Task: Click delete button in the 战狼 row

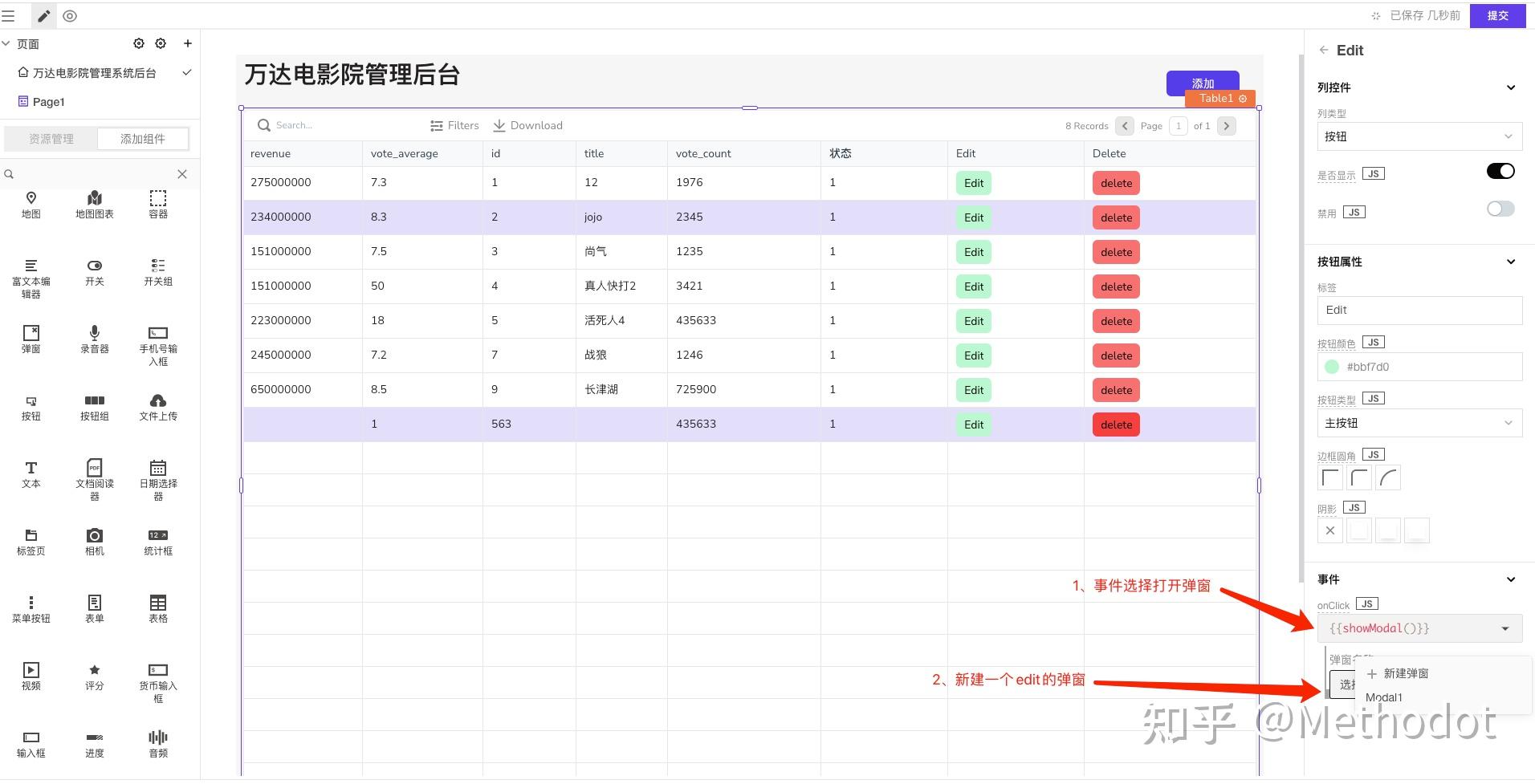Action: pyautogui.click(x=1116, y=355)
